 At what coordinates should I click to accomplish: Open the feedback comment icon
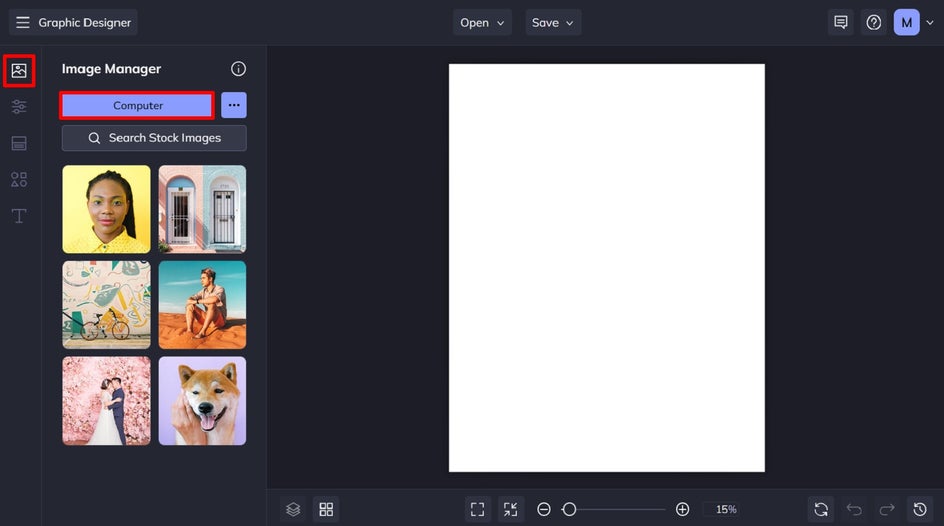[x=840, y=22]
